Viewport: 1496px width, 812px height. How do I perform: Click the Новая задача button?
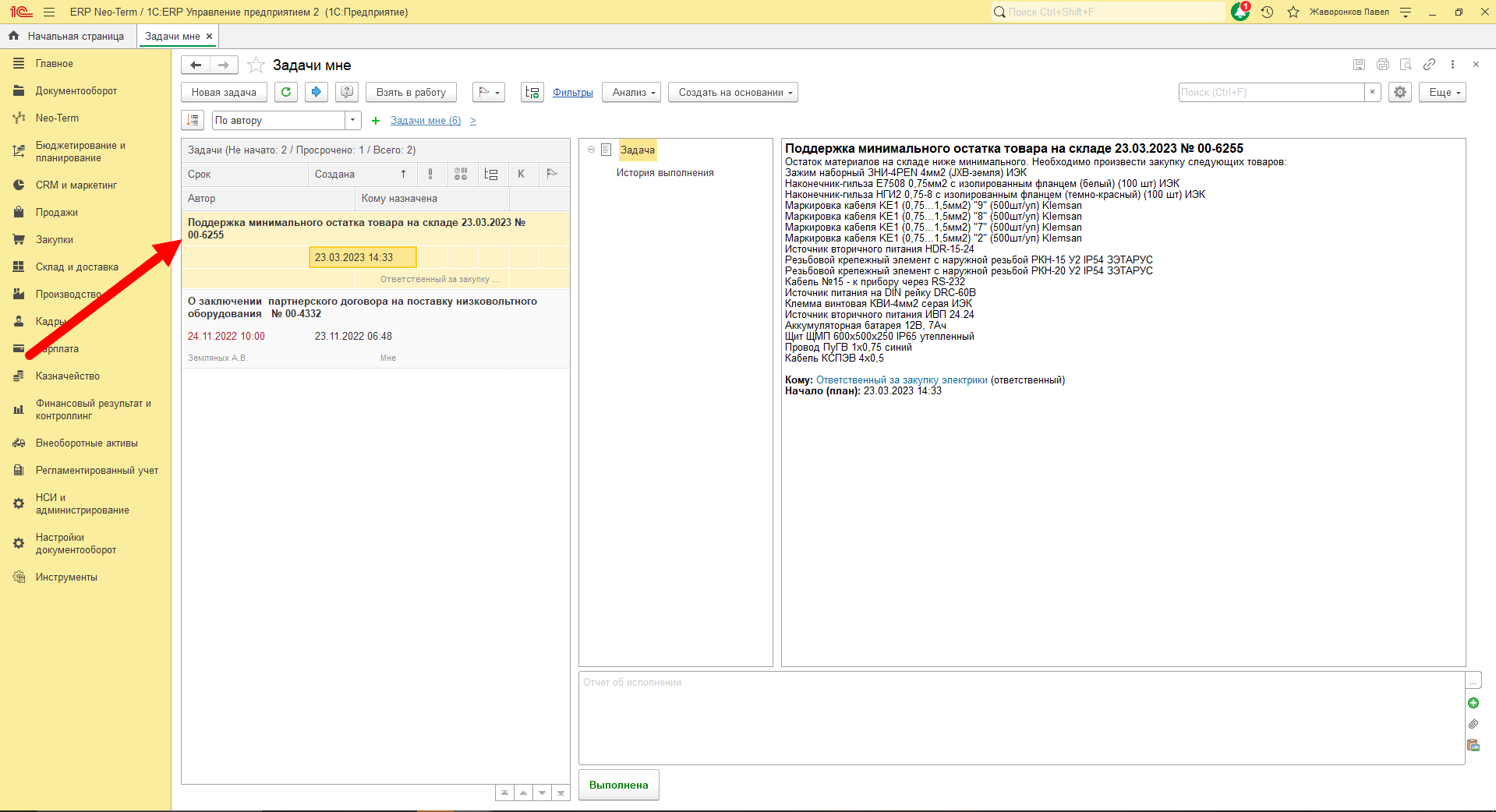[225, 92]
